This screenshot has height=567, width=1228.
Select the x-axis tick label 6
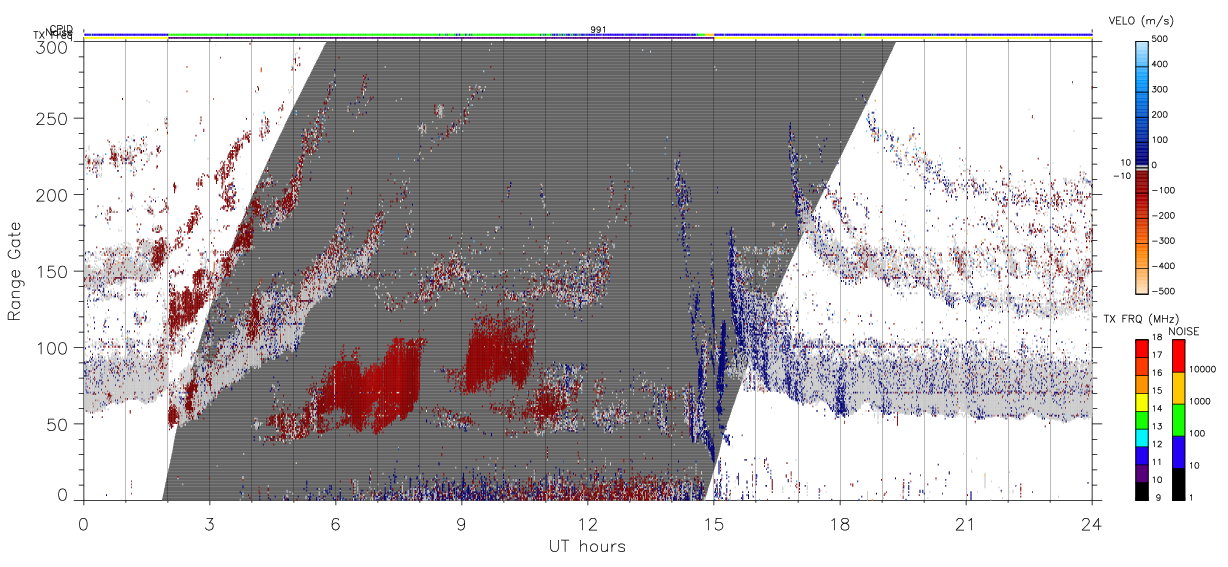[336, 523]
